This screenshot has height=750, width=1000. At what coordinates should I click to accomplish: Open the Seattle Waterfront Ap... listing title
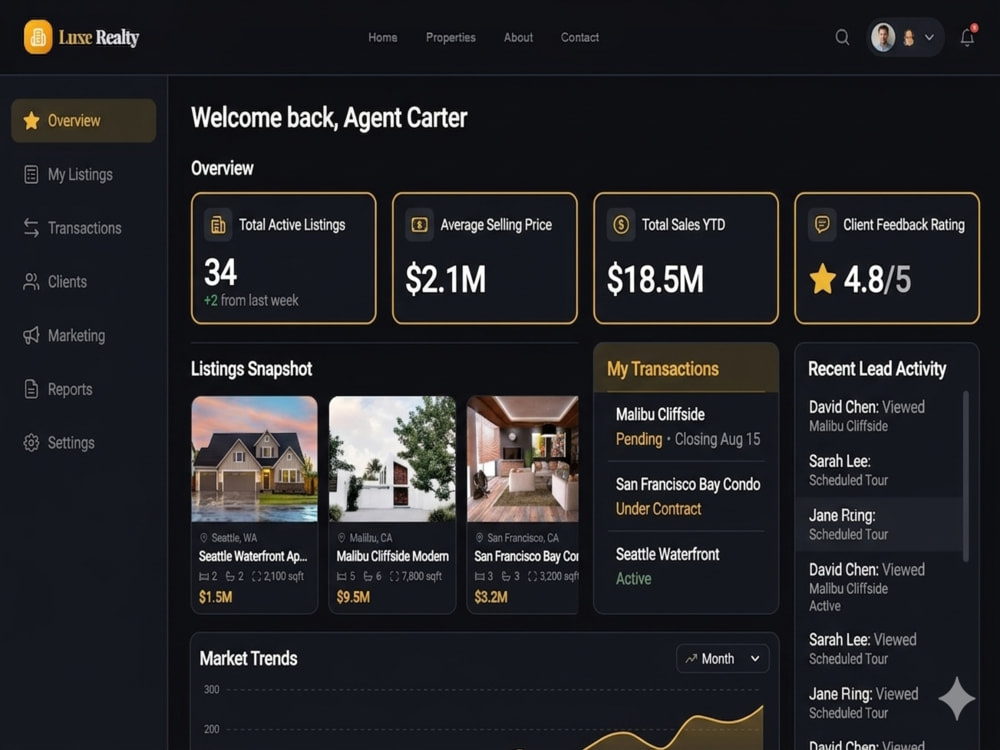coord(253,556)
